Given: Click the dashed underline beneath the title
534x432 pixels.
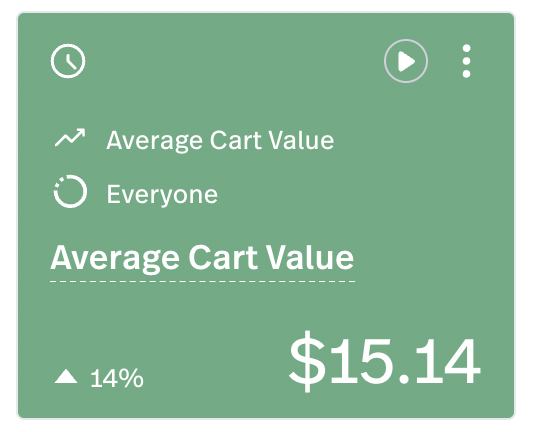Looking at the screenshot, I should pos(203,281).
